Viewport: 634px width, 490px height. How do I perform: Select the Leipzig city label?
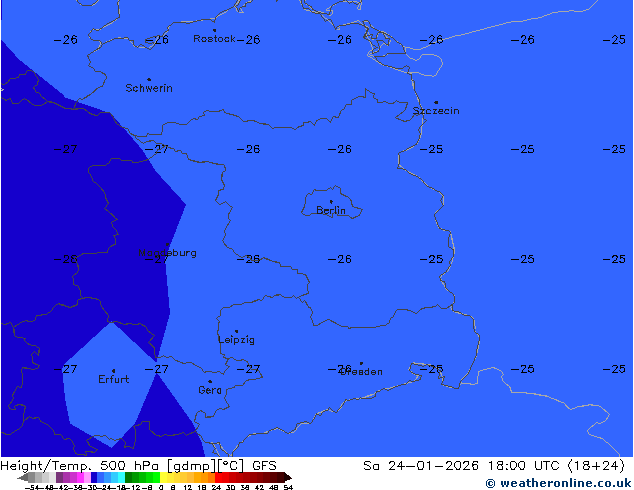pos(237,340)
